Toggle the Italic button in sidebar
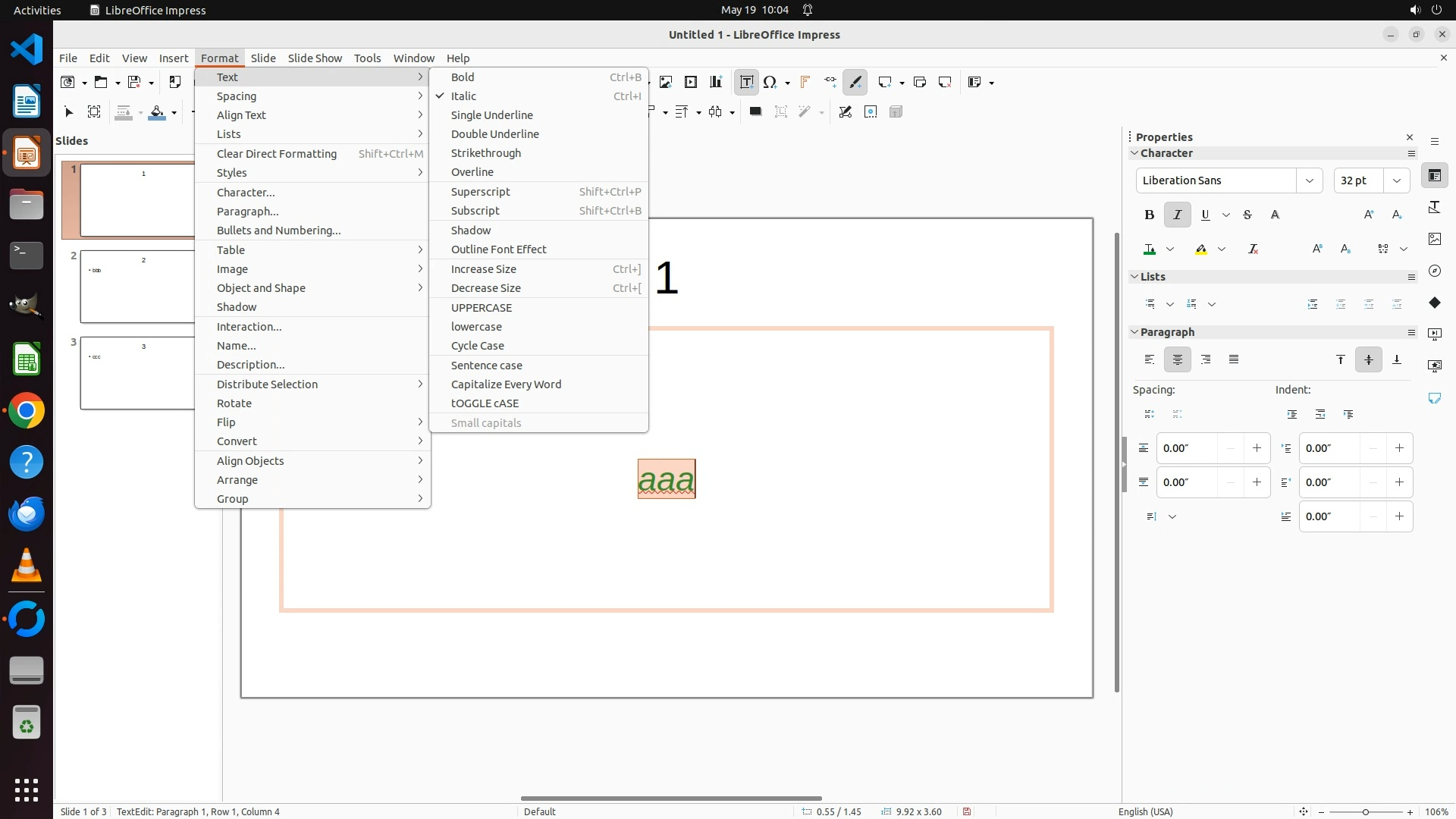 pos(1177,215)
